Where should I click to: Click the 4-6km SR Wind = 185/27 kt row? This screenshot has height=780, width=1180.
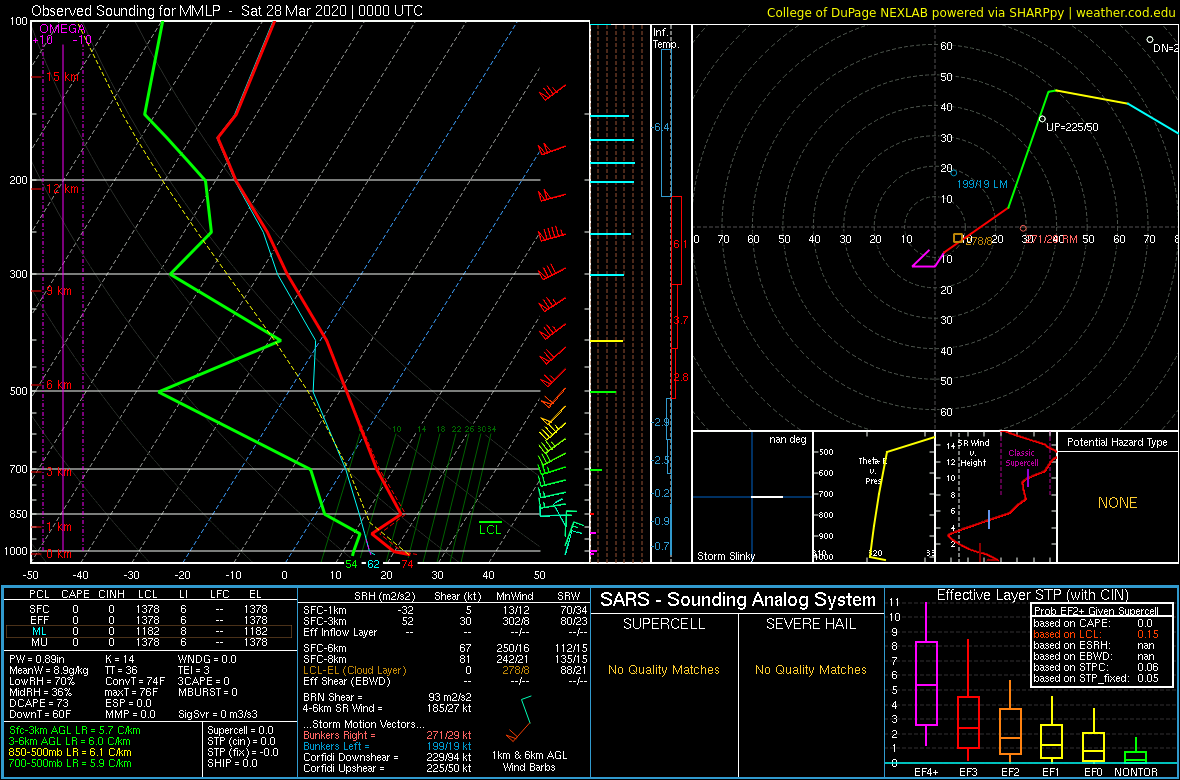pos(387,708)
